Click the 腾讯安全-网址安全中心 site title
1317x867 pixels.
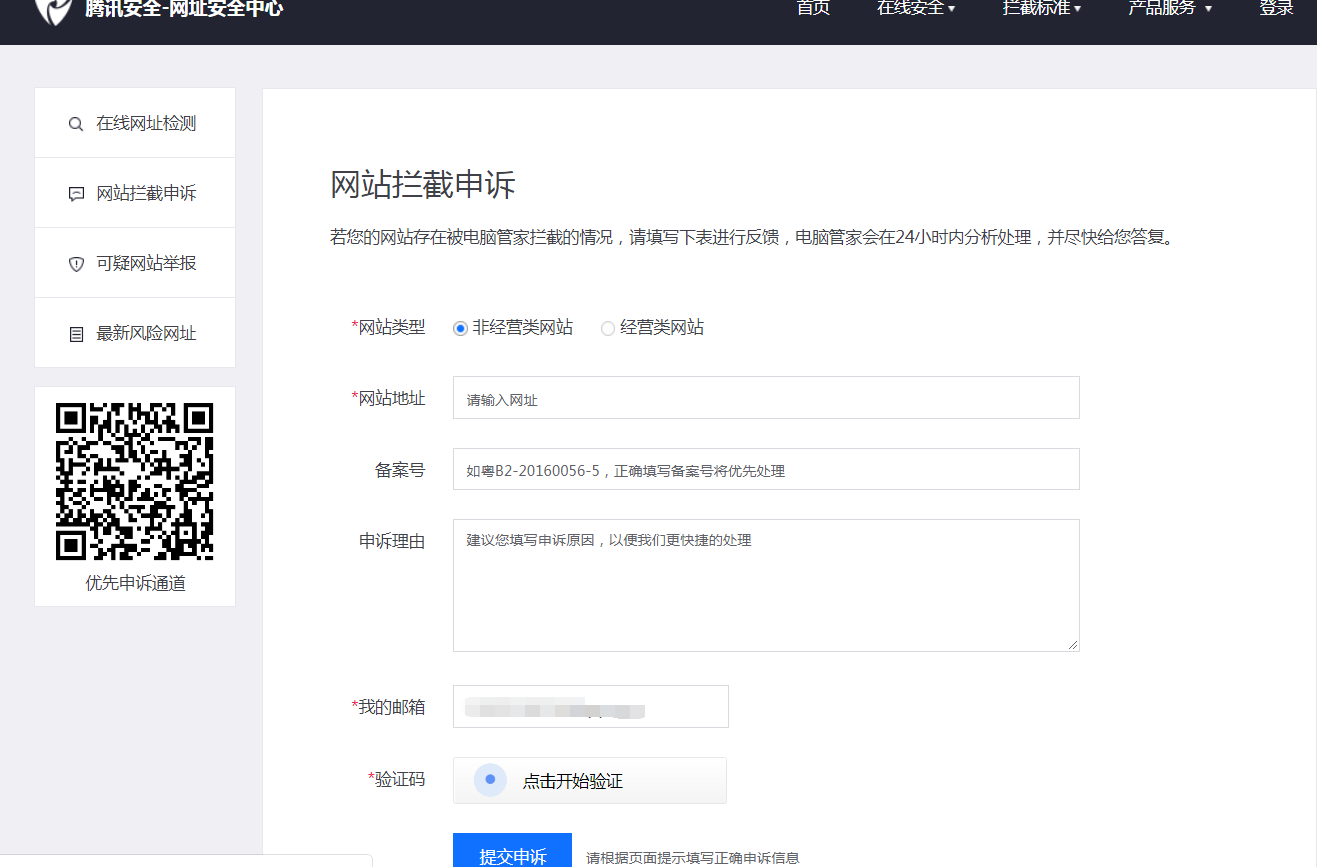pos(184,9)
